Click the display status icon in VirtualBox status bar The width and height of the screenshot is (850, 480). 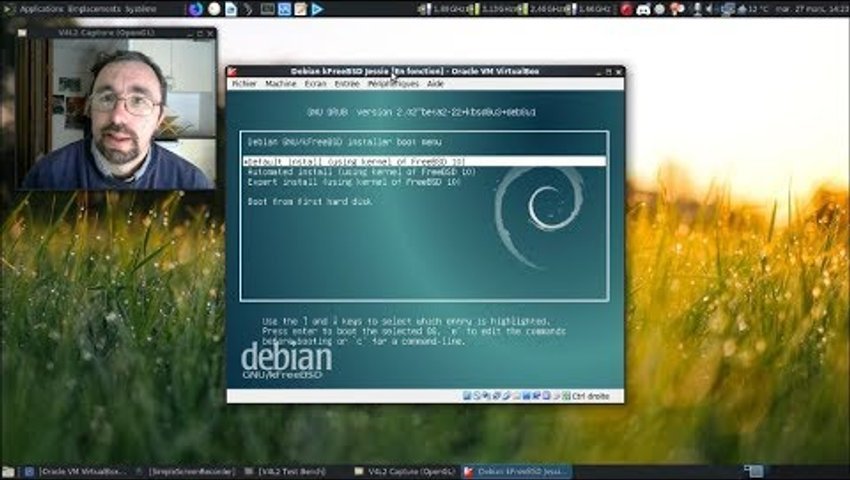[526, 396]
